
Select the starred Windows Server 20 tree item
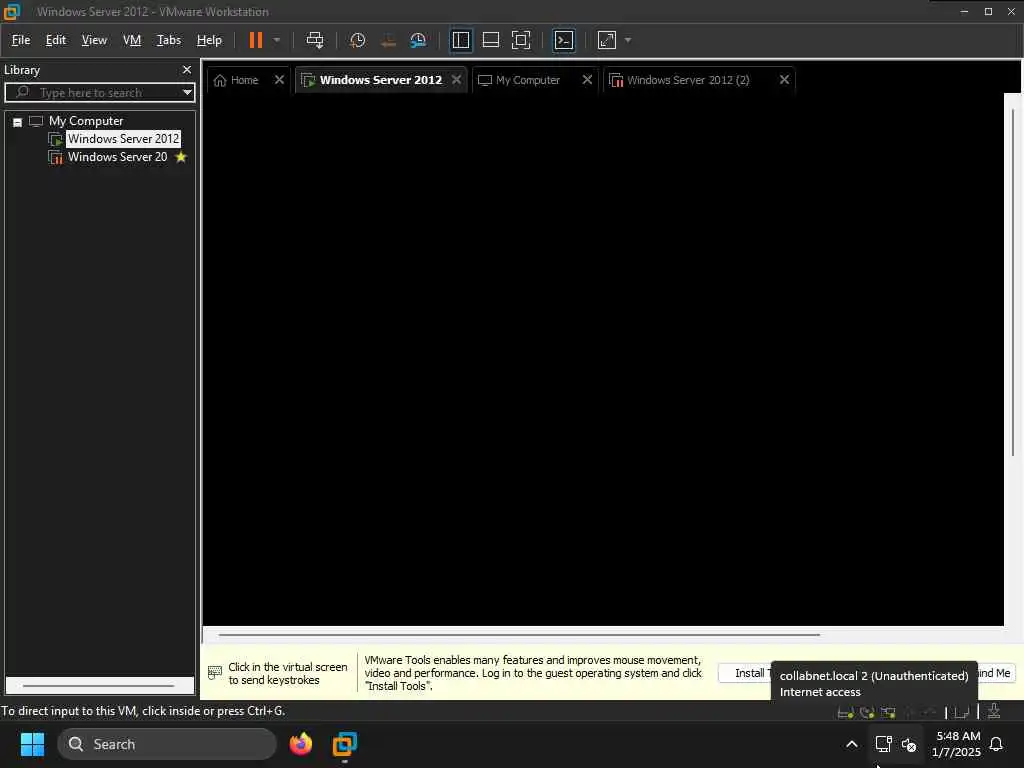118,157
